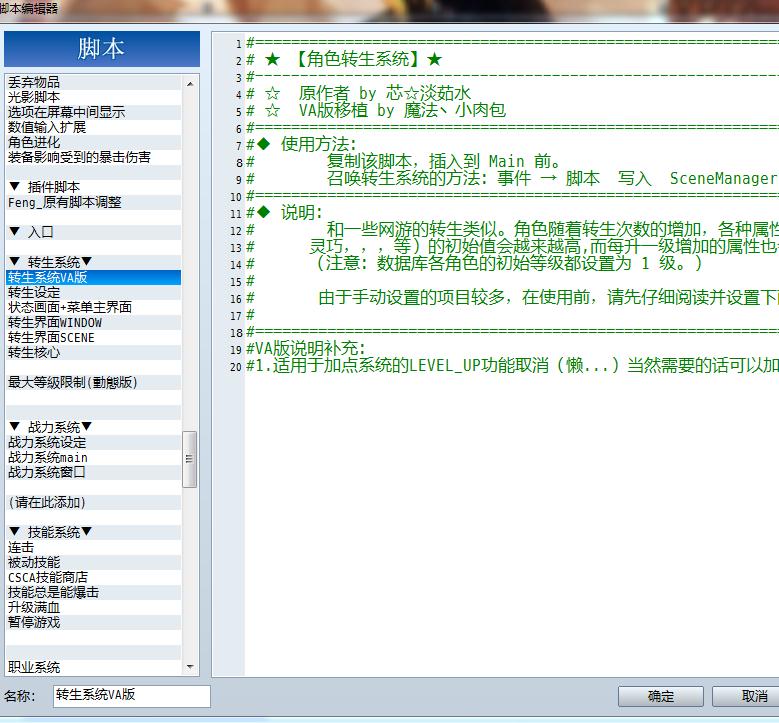Select script 技能总是能爆击
The image size is (779, 723).
[x=93, y=592]
